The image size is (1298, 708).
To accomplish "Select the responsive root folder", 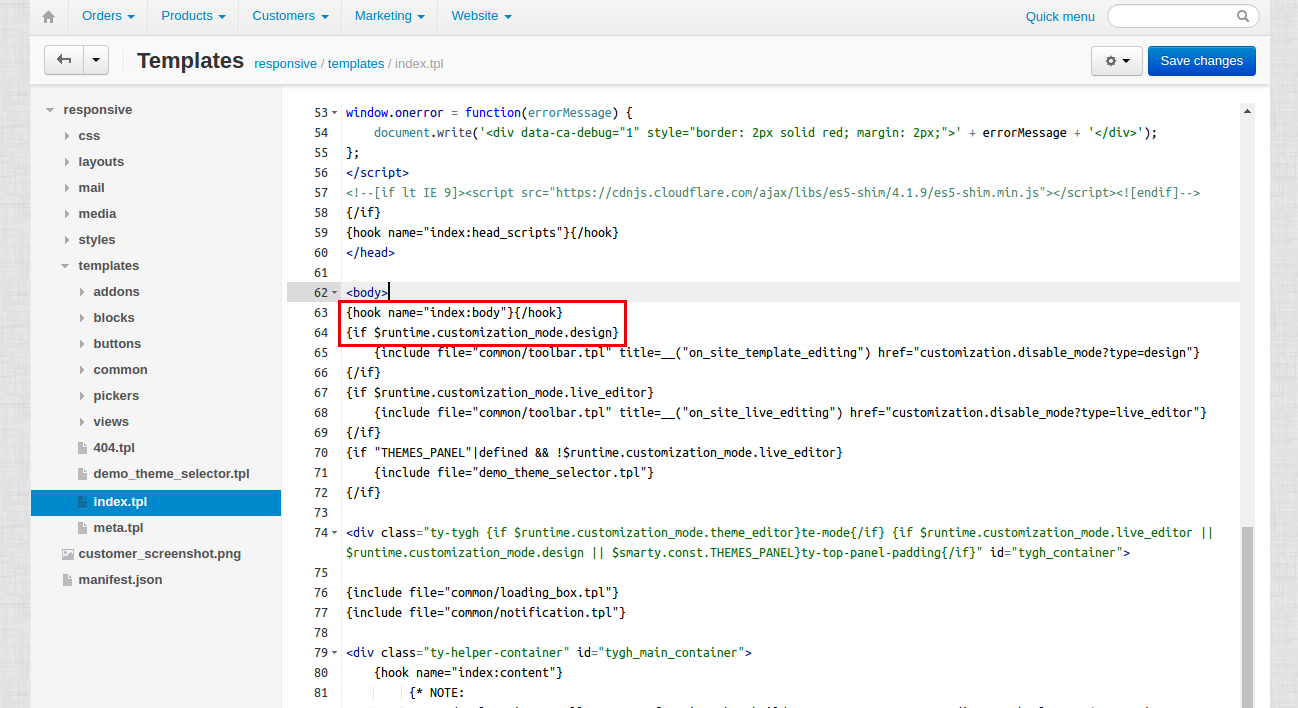I will pos(98,110).
